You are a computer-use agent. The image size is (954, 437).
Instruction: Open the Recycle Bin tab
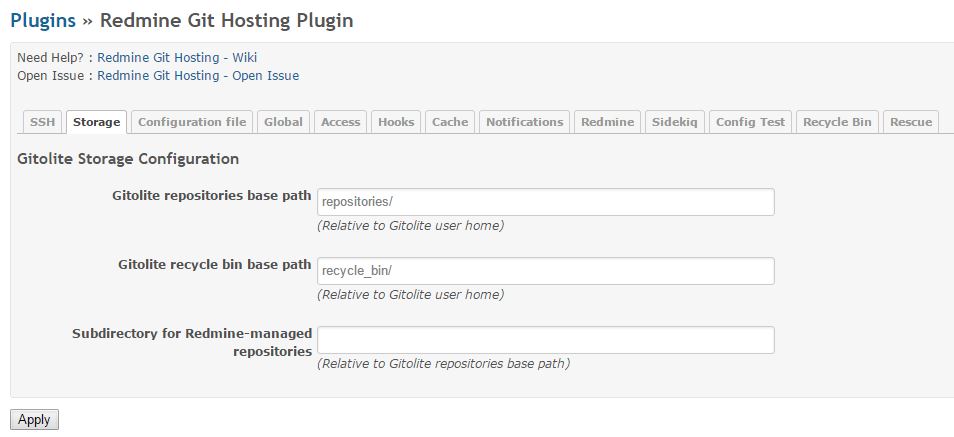pyautogui.click(x=837, y=122)
